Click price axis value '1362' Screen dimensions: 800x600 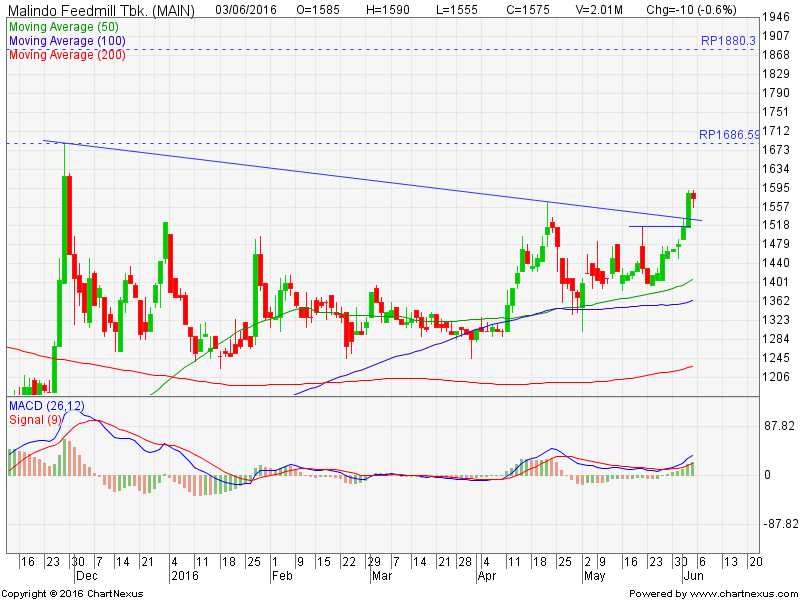pyautogui.click(x=776, y=301)
